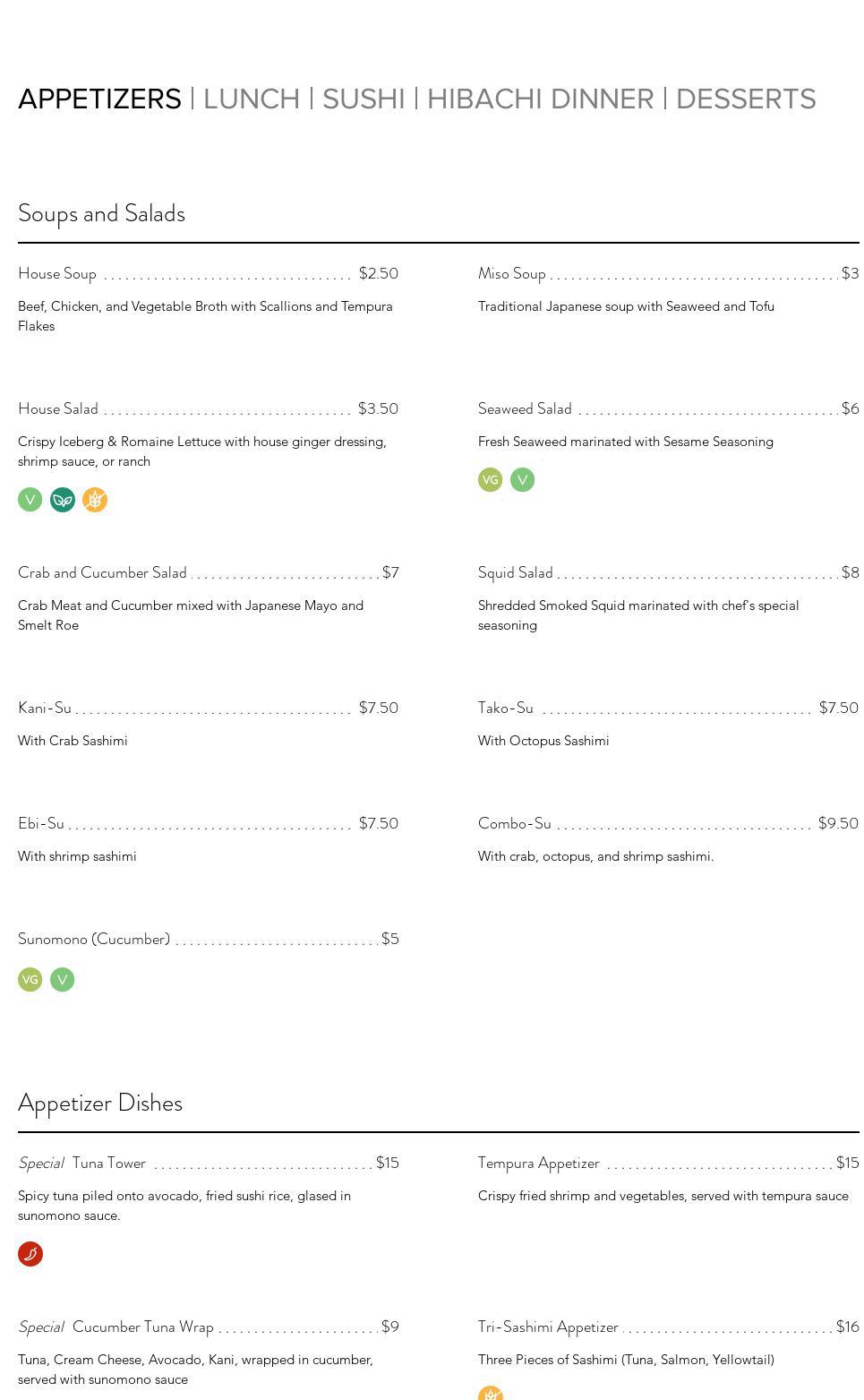
Task: Click the orange wheat icon under House Salad
Action: pos(95,500)
